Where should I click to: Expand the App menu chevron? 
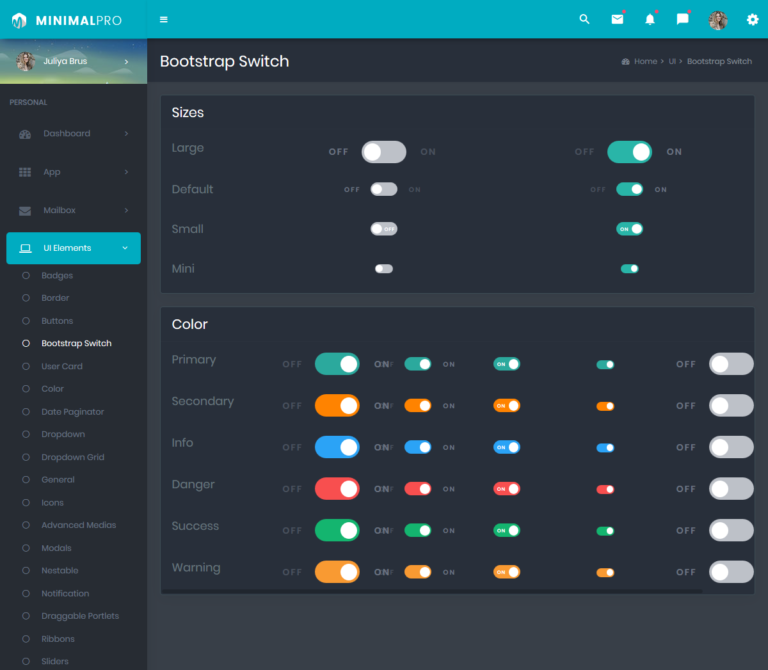click(126, 172)
